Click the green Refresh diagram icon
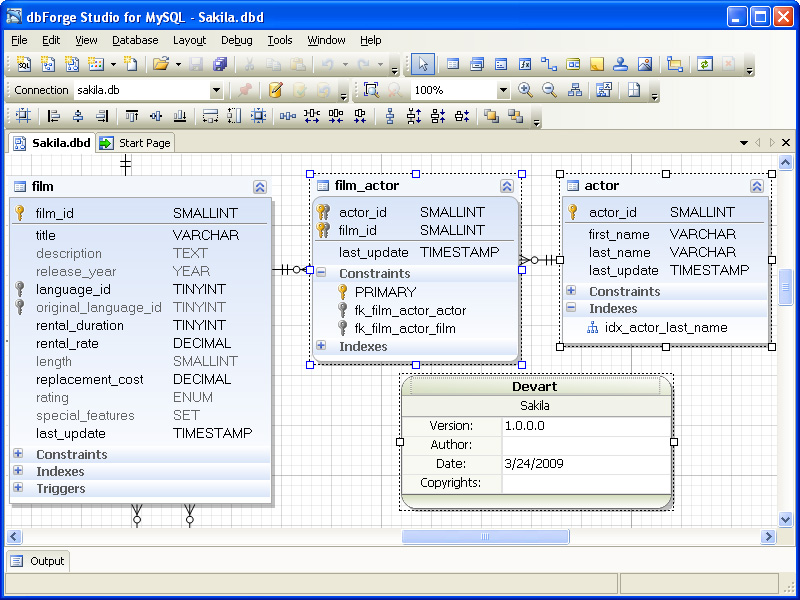 pos(705,64)
